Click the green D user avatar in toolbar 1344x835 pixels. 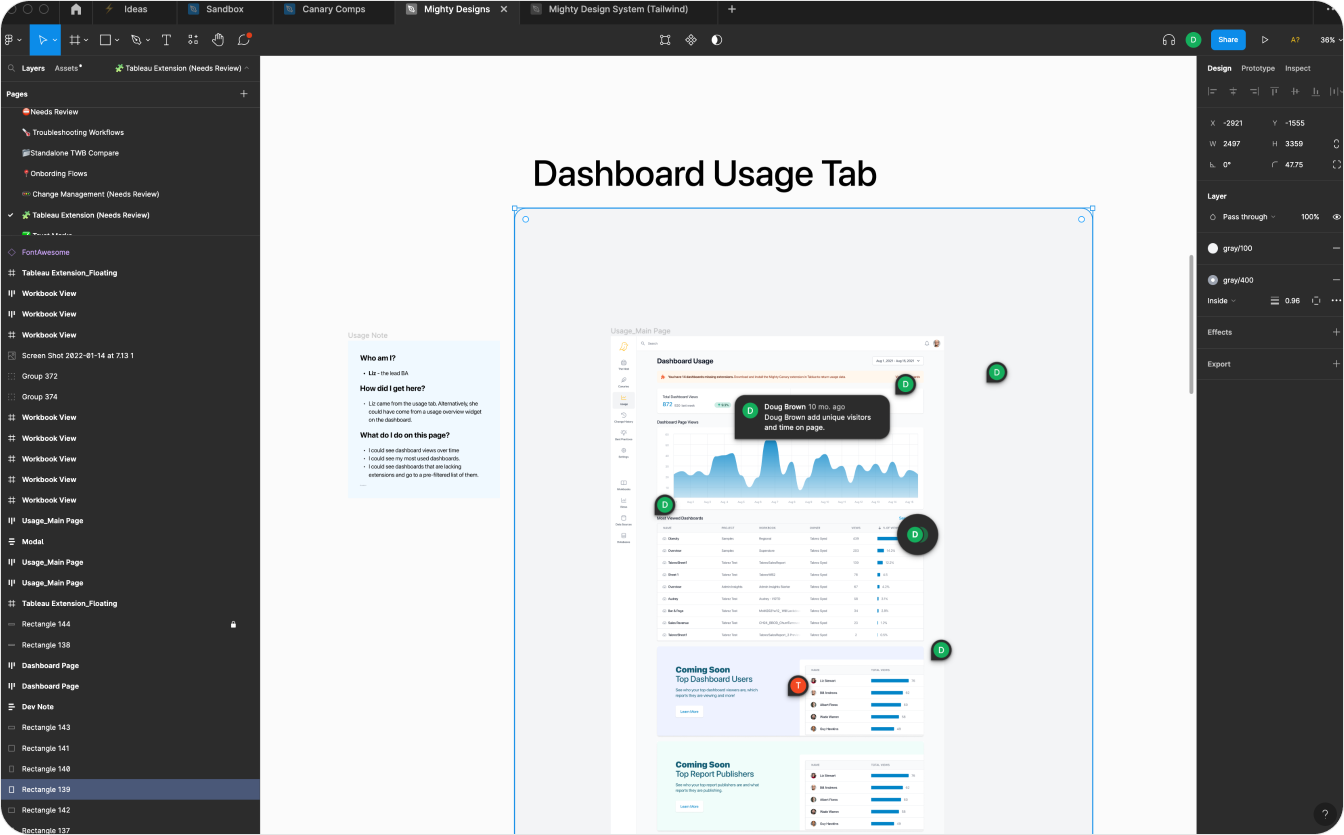coord(1193,40)
